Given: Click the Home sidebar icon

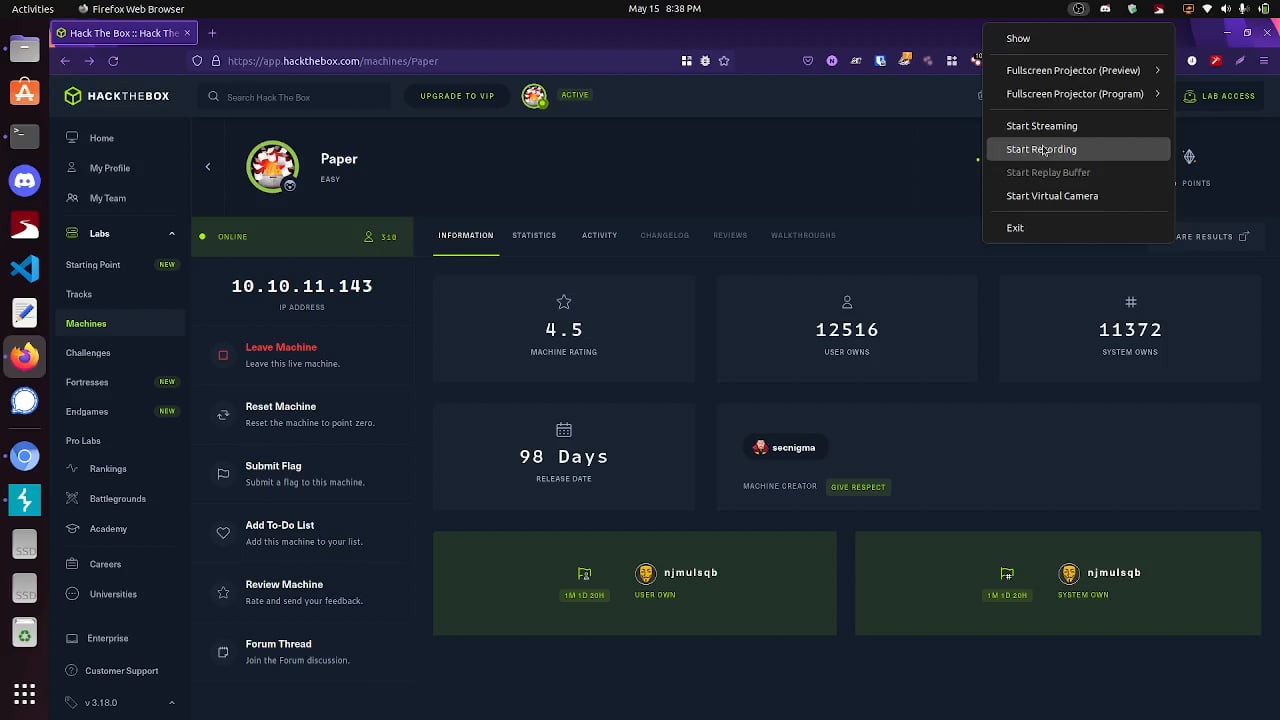Looking at the screenshot, I should pyautogui.click(x=72, y=138).
